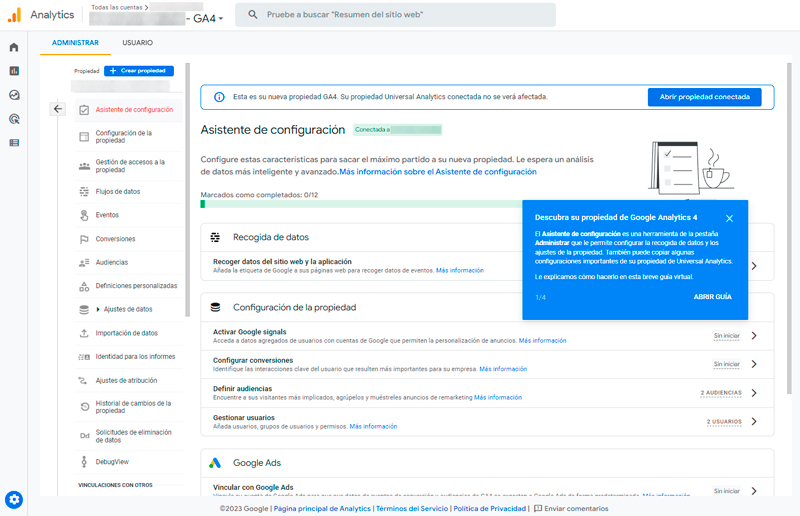Open the Explore icon in left rail
The width and height of the screenshot is (800, 516).
(x=14, y=95)
